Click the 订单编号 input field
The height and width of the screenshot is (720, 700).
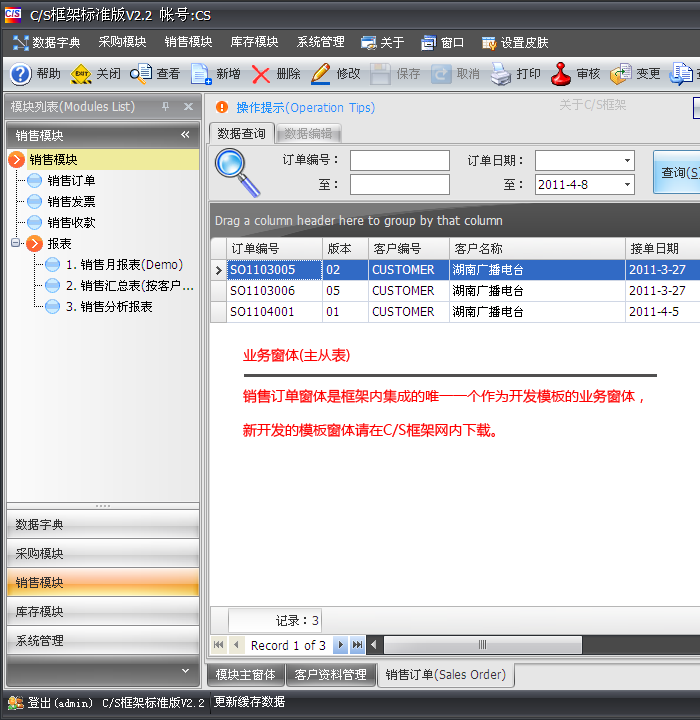pos(399,161)
